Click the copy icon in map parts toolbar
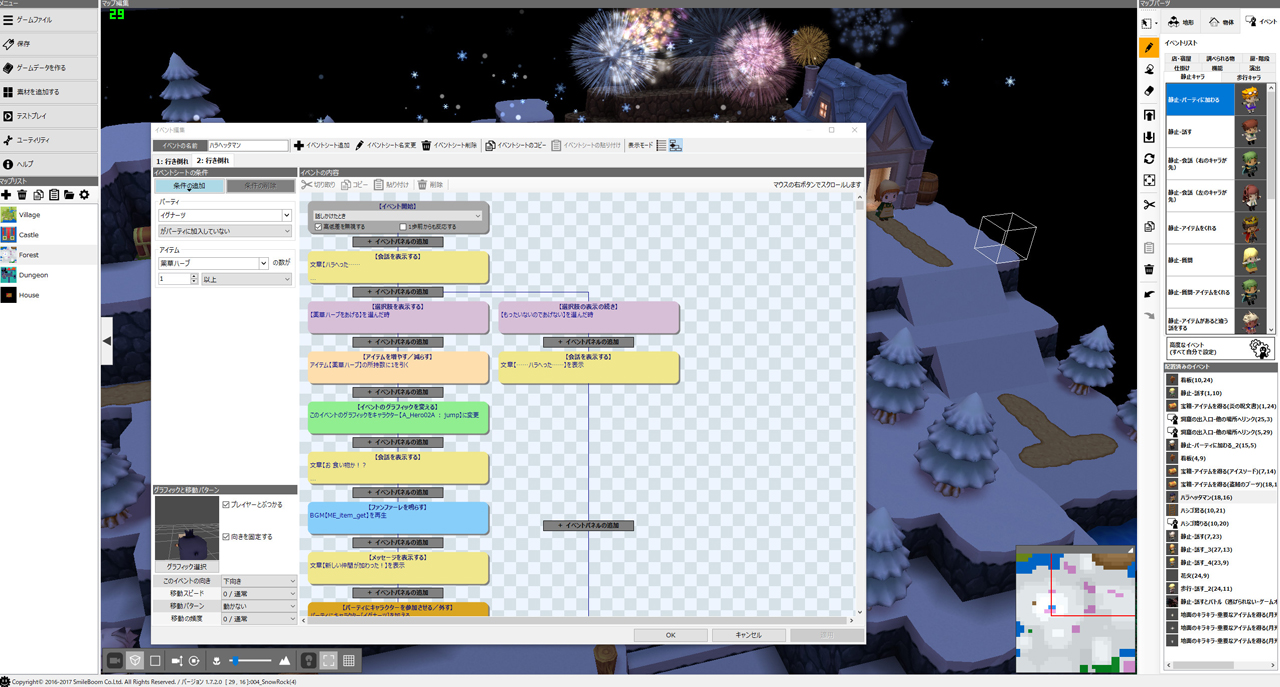This screenshot has width=1280, height=687. [x=1149, y=227]
